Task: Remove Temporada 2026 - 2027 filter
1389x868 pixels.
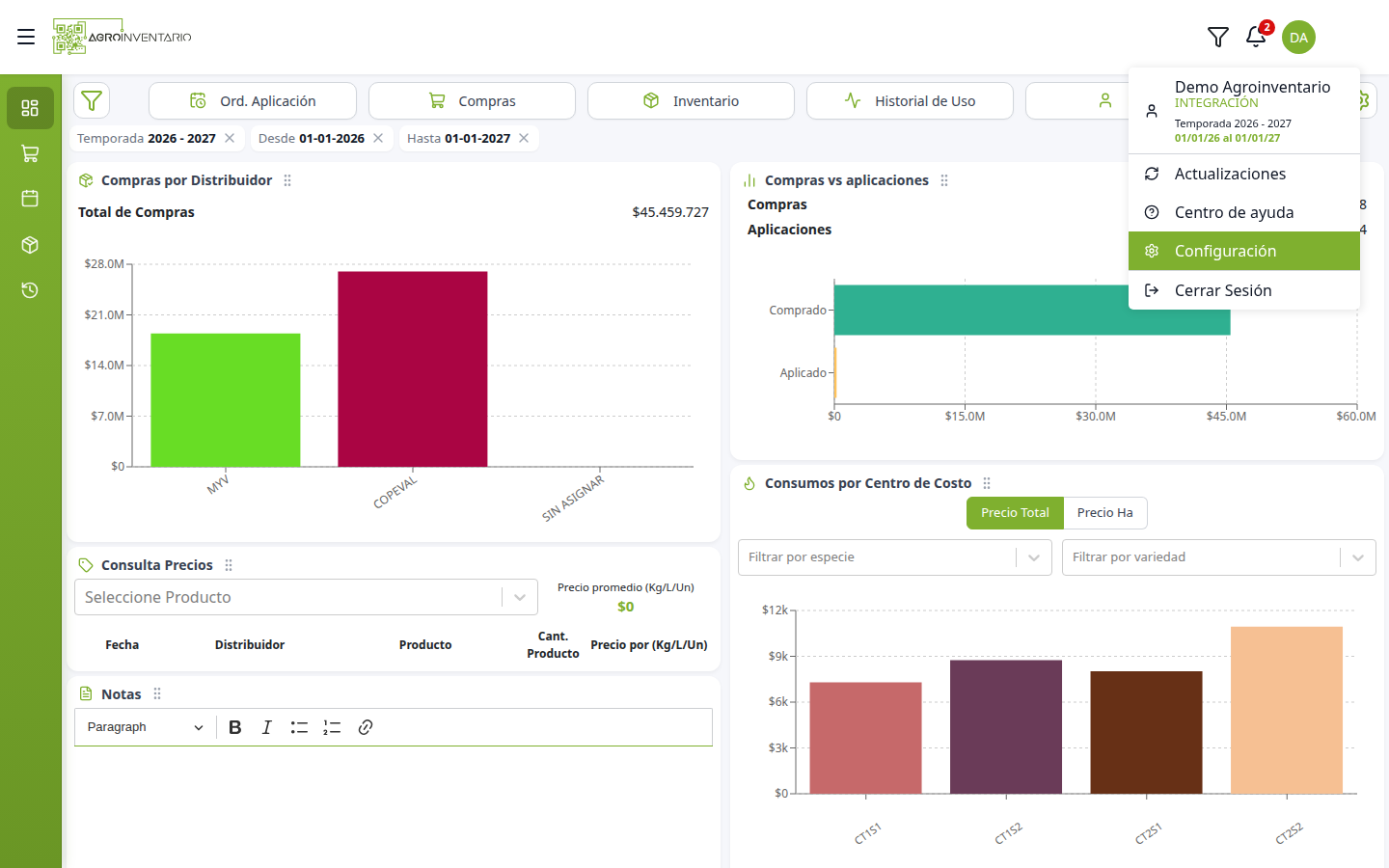Action: tap(230, 138)
